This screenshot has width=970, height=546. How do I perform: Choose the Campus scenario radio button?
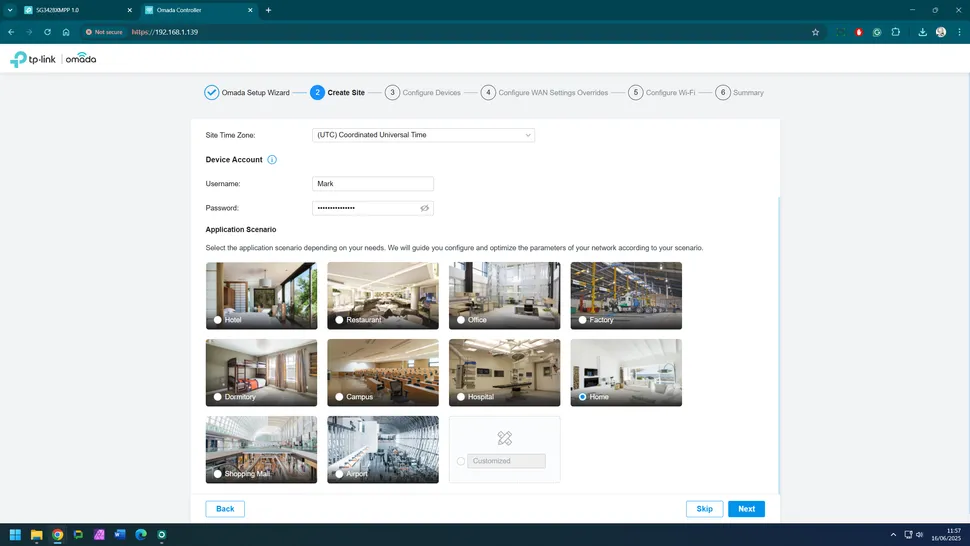tap(339, 397)
